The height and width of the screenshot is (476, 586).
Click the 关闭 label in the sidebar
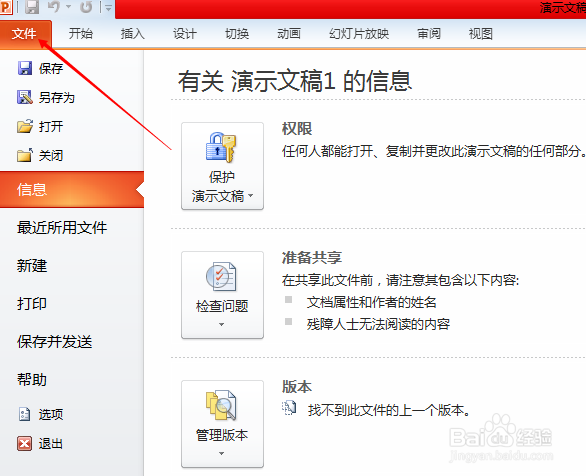(x=51, y=155)
